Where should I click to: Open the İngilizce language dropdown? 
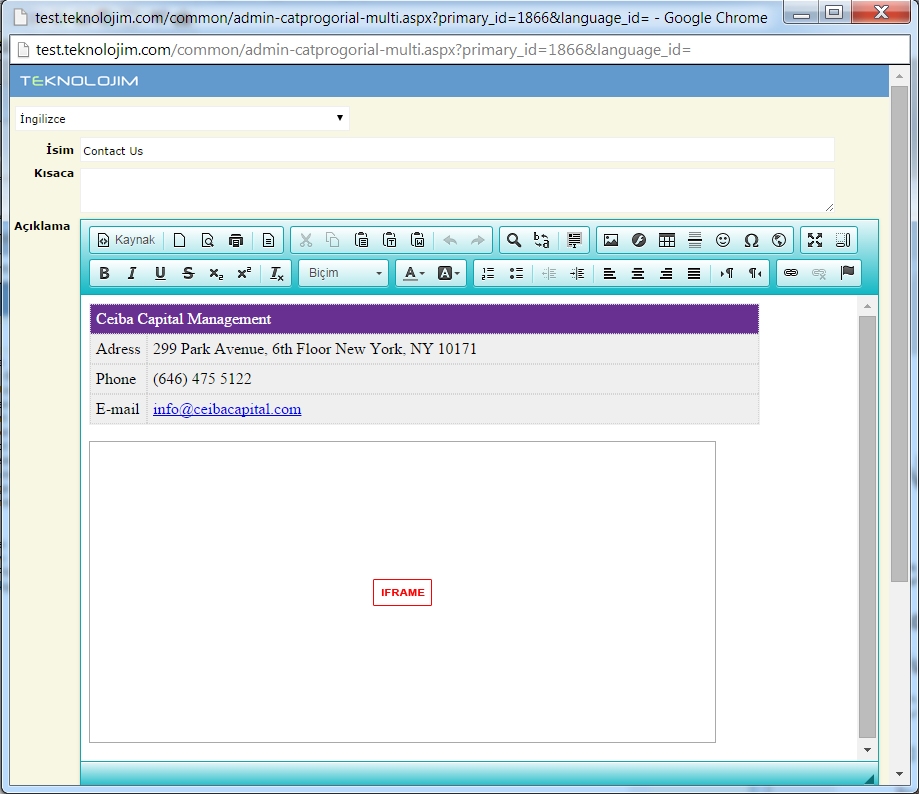[x=182, y=118]
